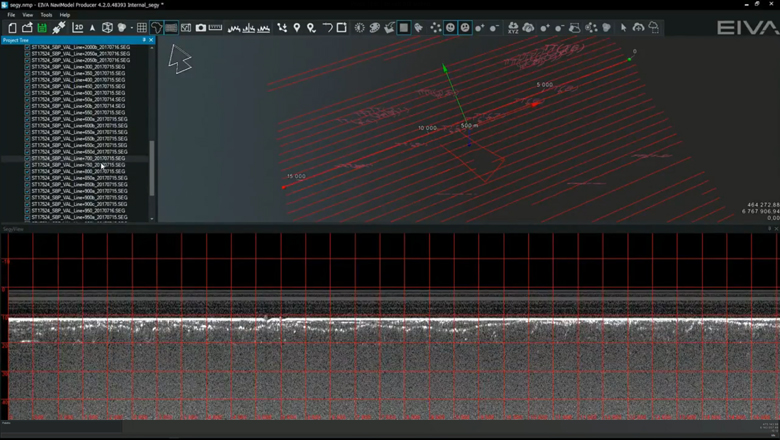This screenshot has width=780, height=440.
Task: Select the ruler measure tool
Action: (215, 28)
